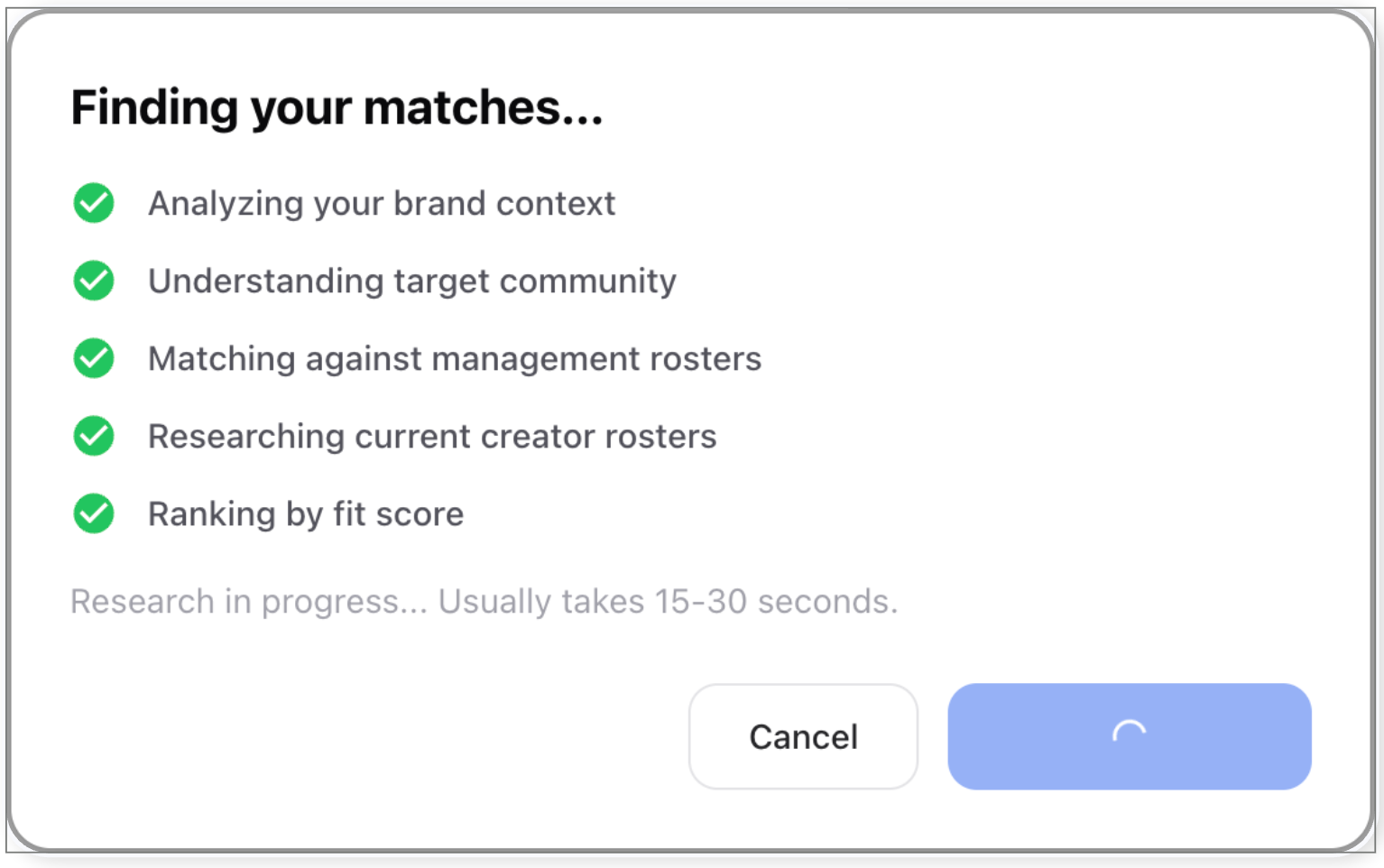The image size is (1384, 868).
Task: Select the green check for Matching against management rosters
Action: [x=94, y=358]
